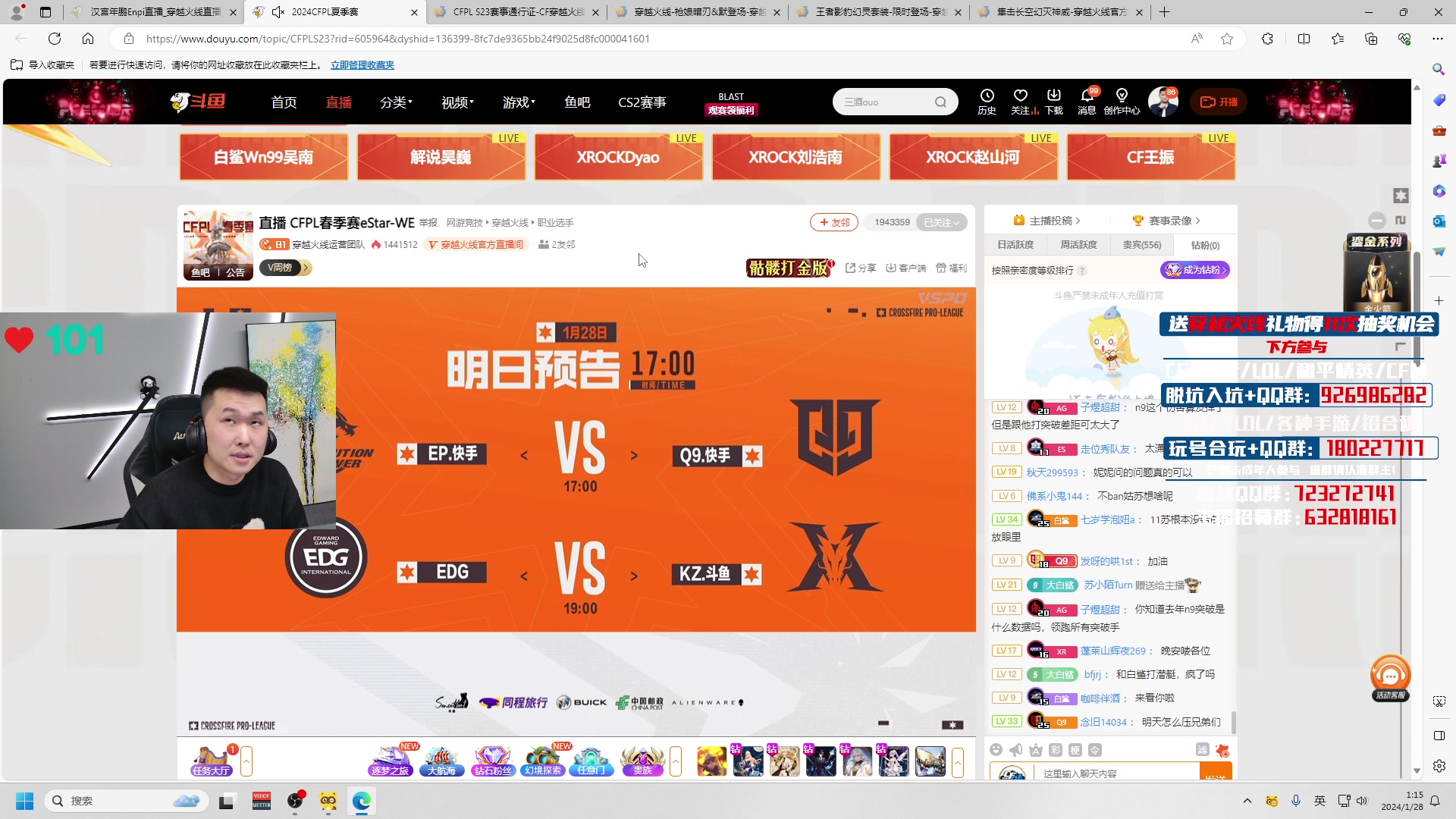The height and width of the screenshot is (819, 1456).
Task: Open 创作中心 lightbulb icon
Action: (x=1122, y=101)
